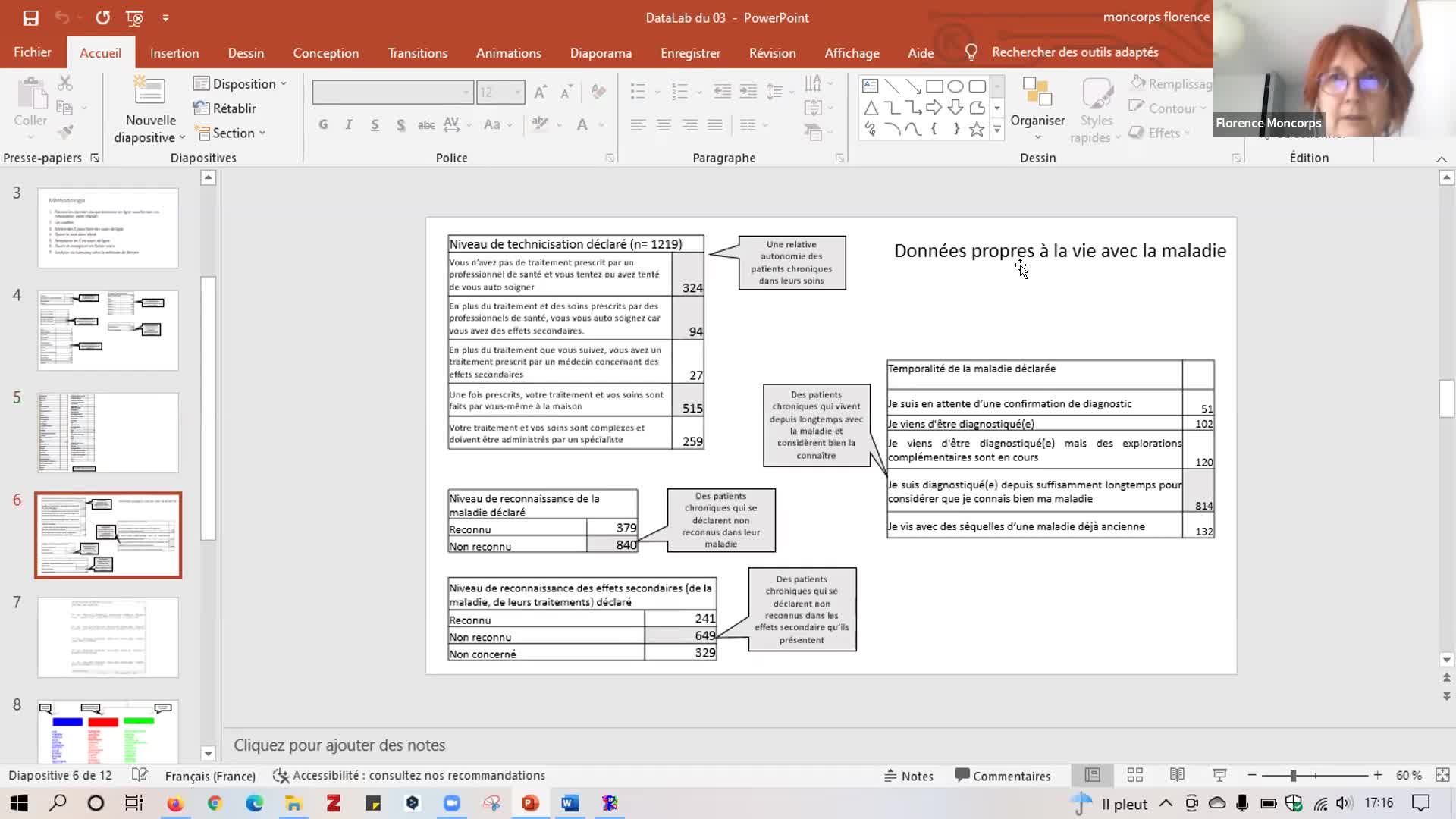Open PowerPoint from Windows taskbar
This screenshot has width=1456, height=819.
pyautogui.click(x=530, y=803)
